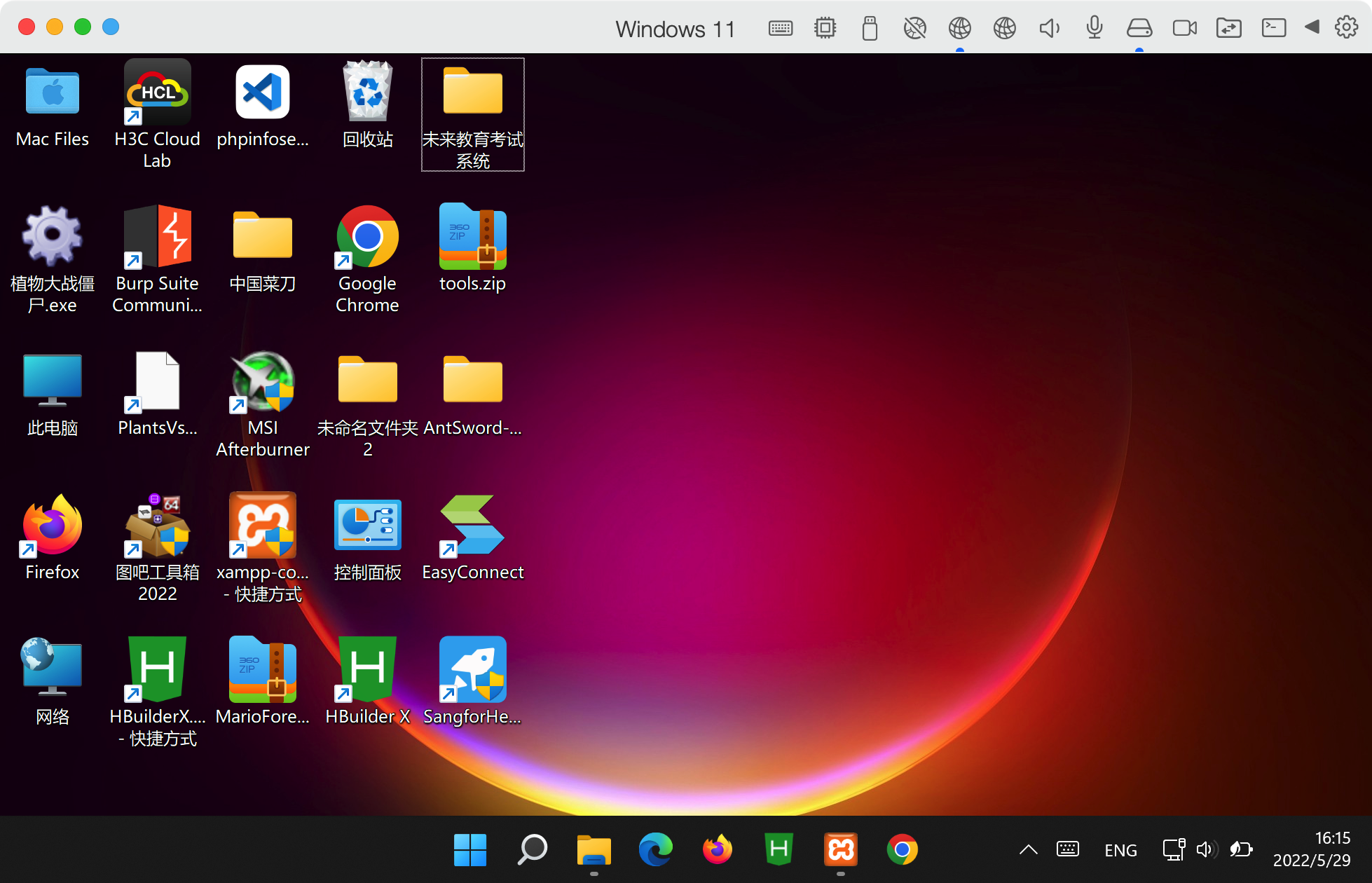The width and height of the screenshot is (1372, 883).
Task: Toggle VM sound via speaker icon
Action: (x=1049, y=28)
